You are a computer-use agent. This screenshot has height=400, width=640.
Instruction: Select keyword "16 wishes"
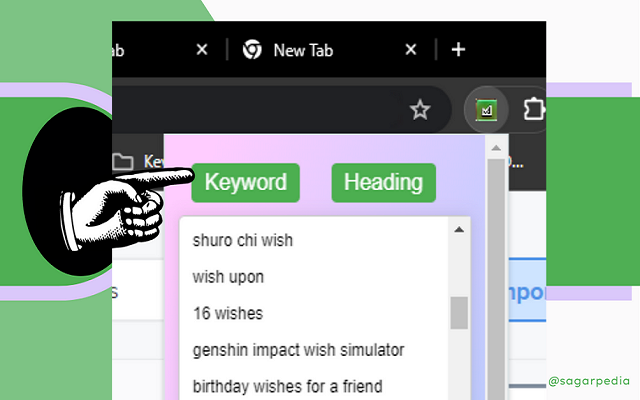[228, 313]
